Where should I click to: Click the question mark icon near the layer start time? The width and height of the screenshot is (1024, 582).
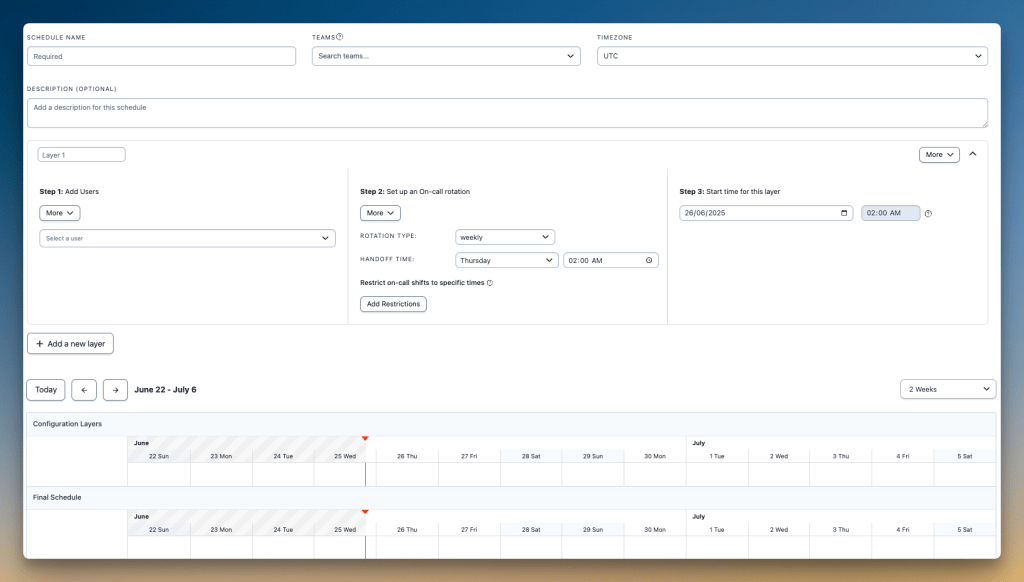(x=930, y=212)
